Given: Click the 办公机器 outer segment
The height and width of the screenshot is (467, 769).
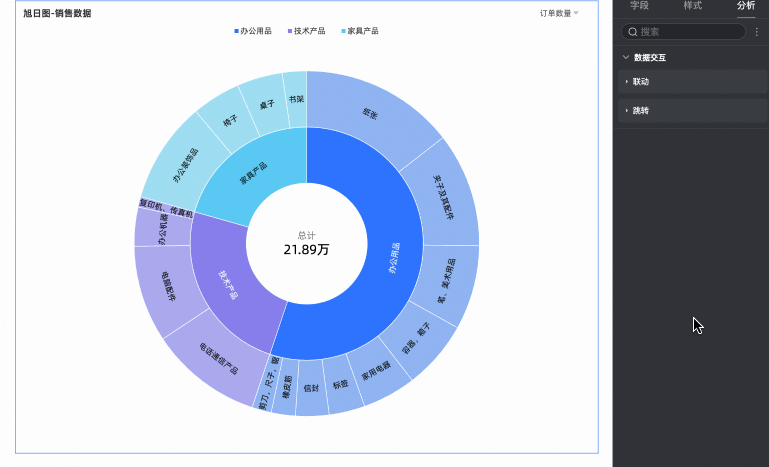Looking at the screenshot, I should [162, 229].
